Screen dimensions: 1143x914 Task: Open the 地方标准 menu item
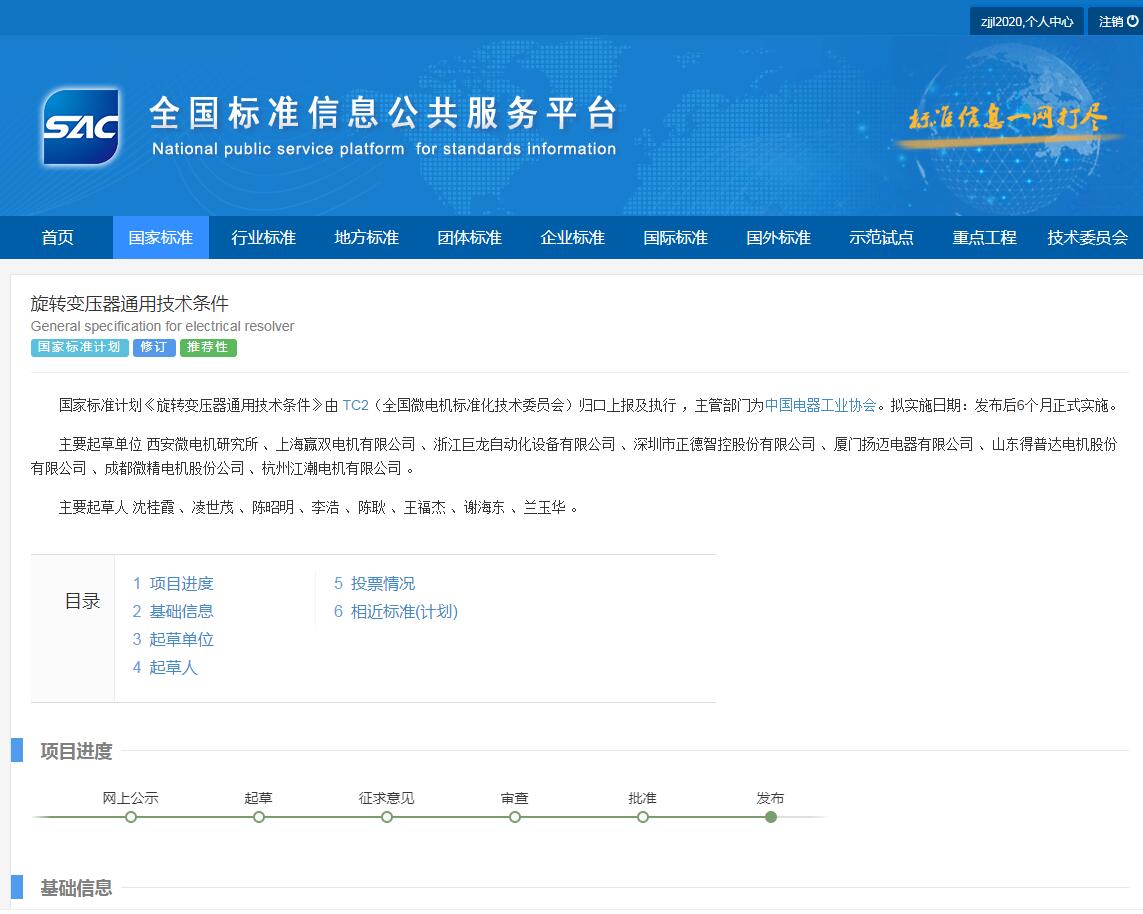(366, 238)
